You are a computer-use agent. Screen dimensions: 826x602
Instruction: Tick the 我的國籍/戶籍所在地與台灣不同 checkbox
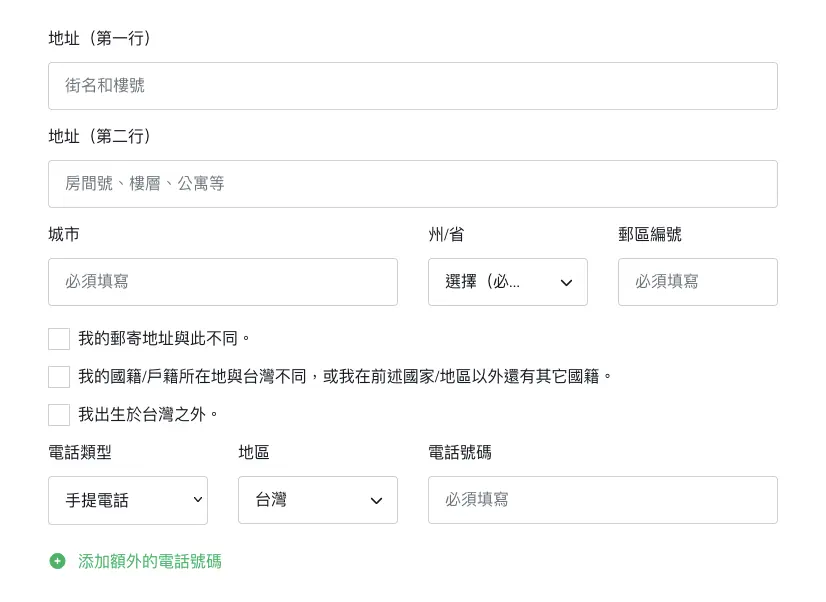[59, 377]
